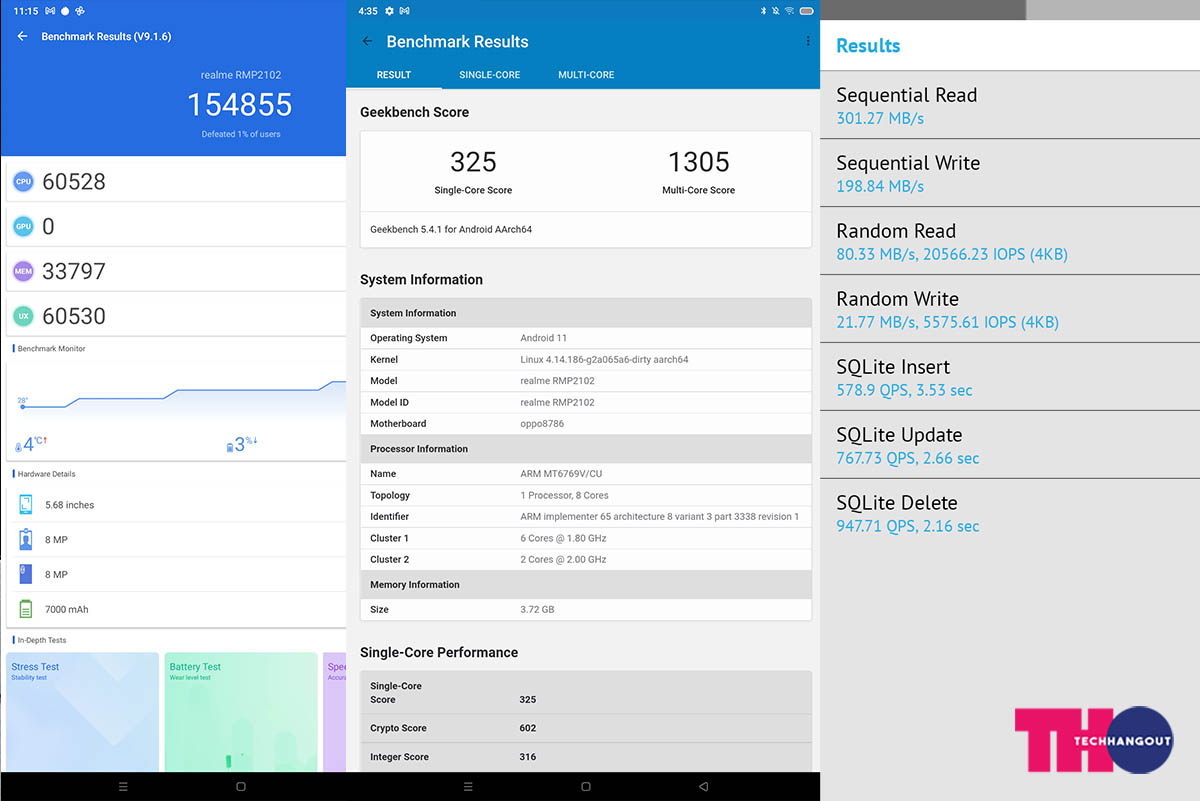Tap the rear camera icon beside second 8 MP
Viewport: 1200px width, 801px height.
(x=26, y=575)
